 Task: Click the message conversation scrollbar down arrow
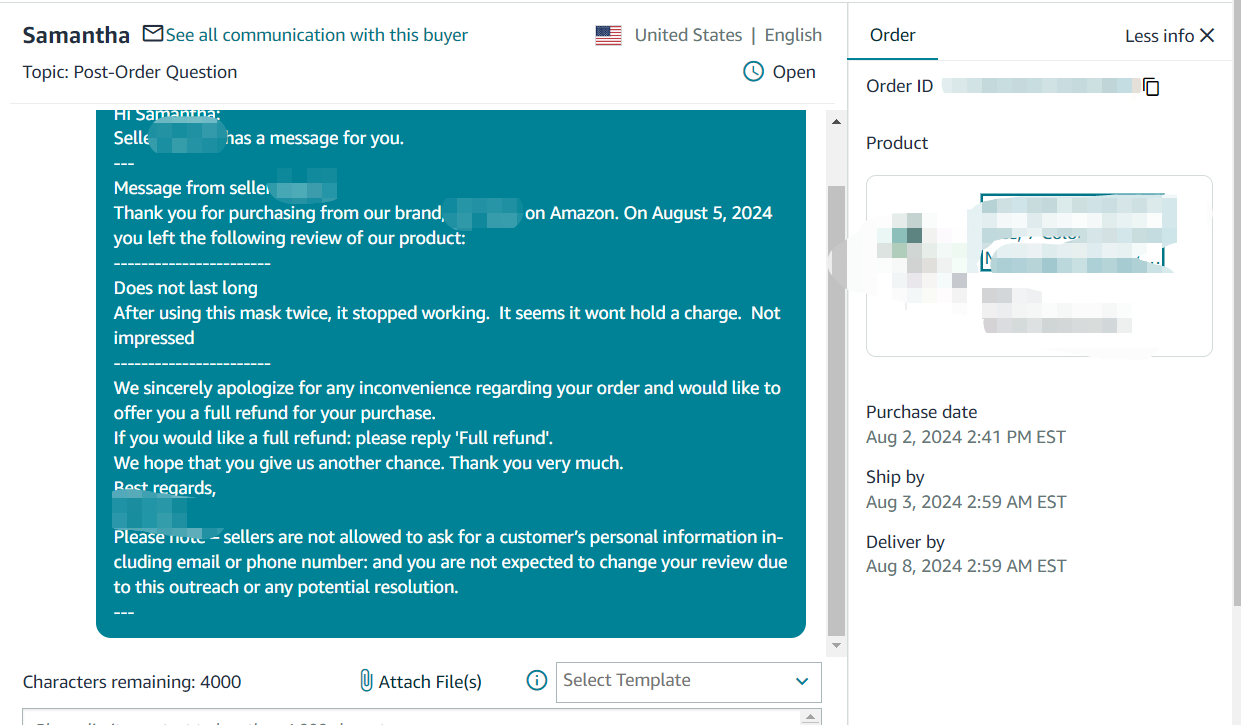[x=837, y=647]
